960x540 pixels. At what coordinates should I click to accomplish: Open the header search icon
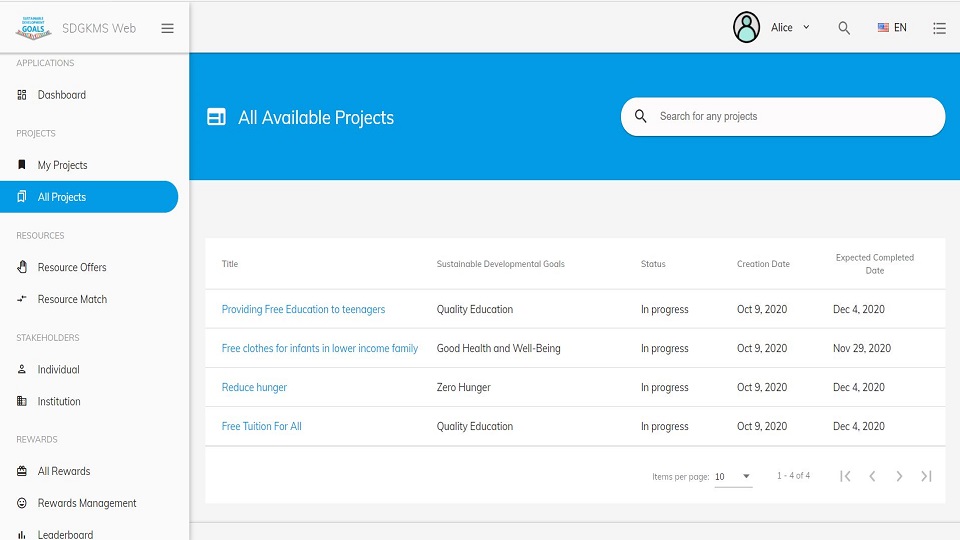point(844,28)
